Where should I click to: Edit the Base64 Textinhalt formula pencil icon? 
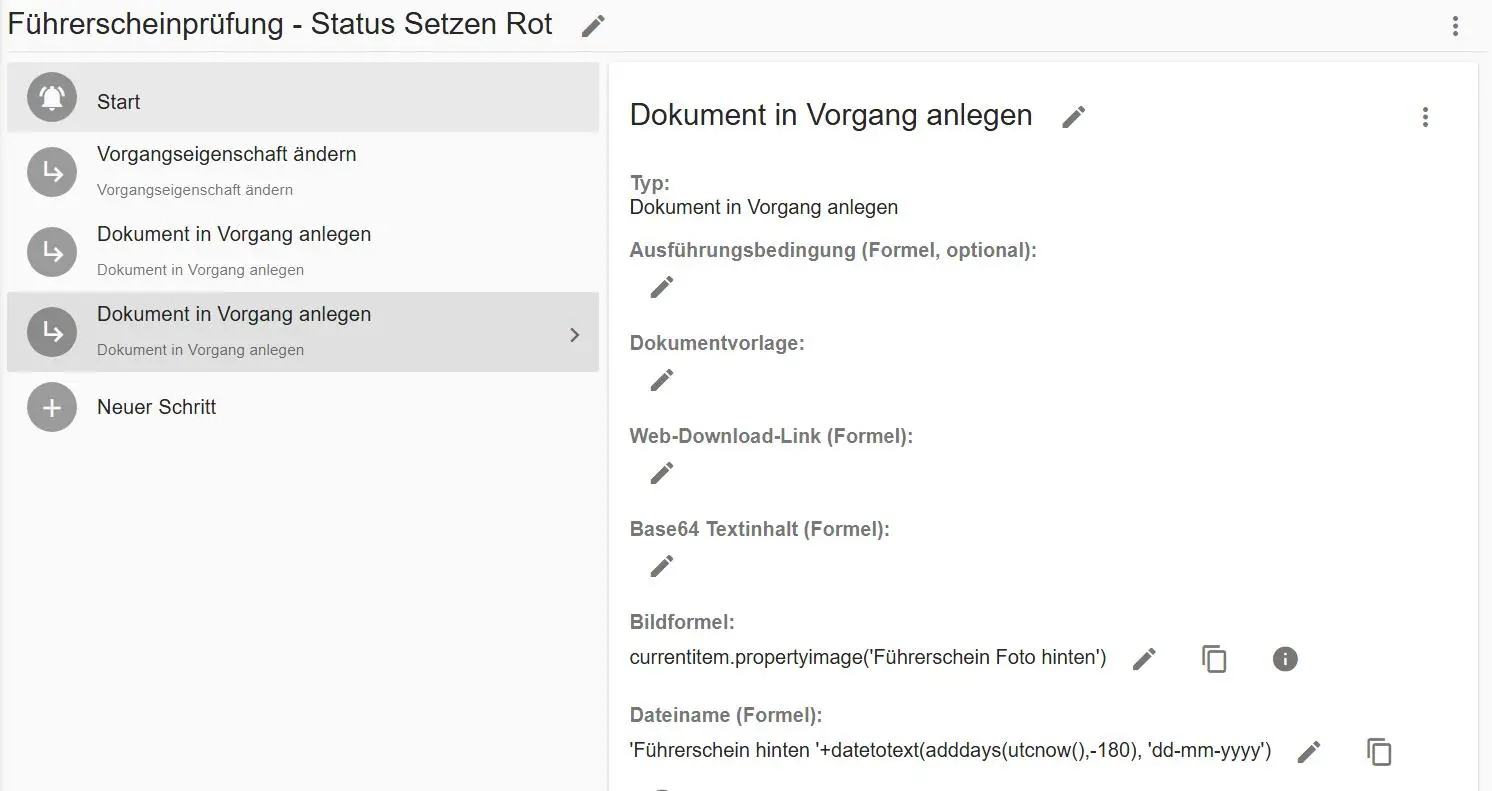[x=661, y=565]
